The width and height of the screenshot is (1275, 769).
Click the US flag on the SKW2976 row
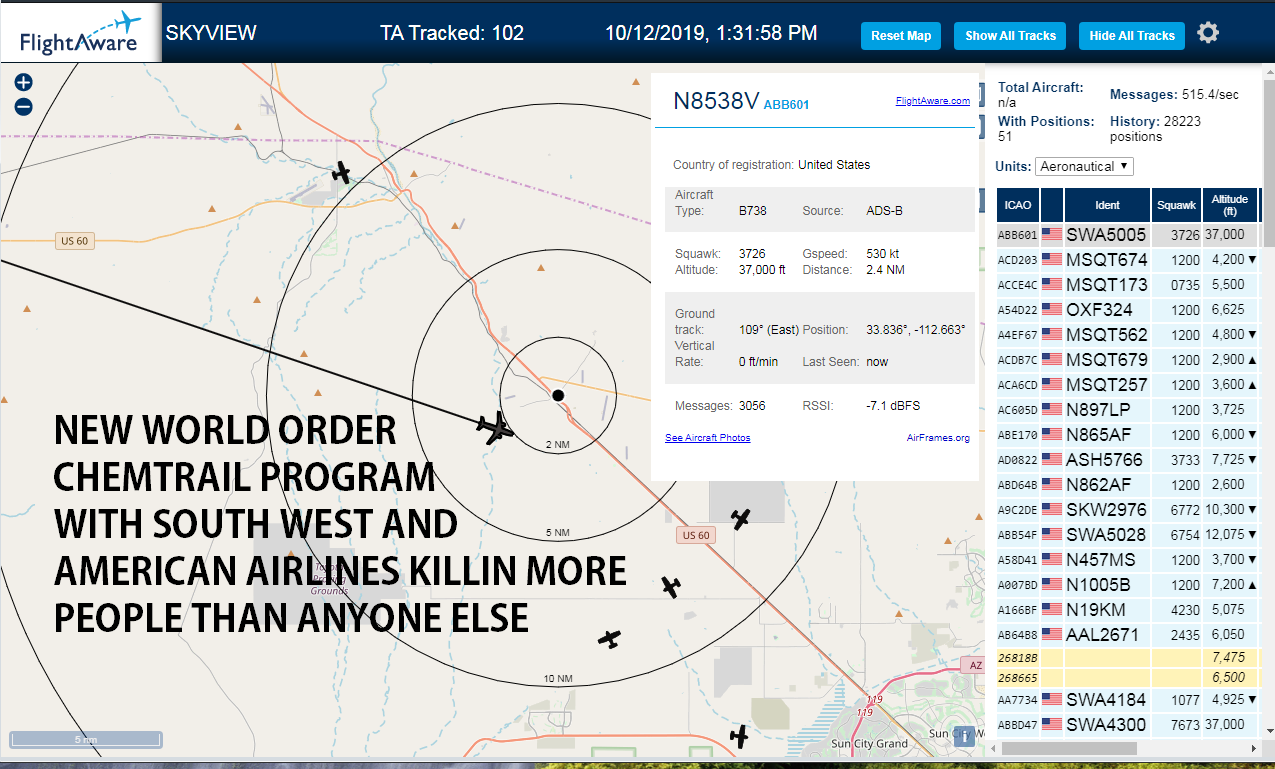pos(1051,509)
